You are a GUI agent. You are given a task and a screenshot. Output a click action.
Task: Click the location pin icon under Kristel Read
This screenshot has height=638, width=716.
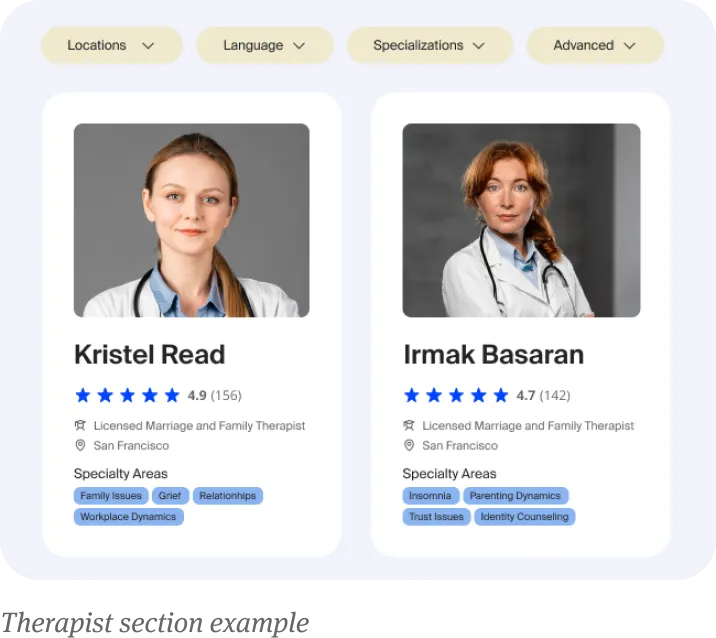click(80, 445)
